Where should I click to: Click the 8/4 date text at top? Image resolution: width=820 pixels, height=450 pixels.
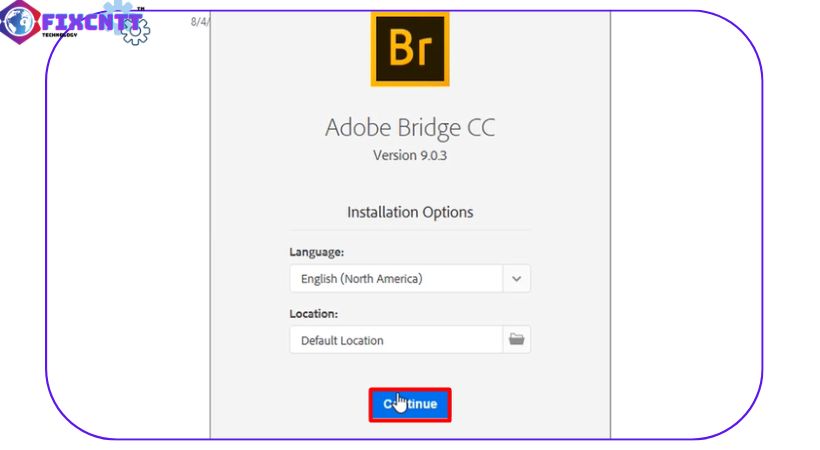[198, 20]
